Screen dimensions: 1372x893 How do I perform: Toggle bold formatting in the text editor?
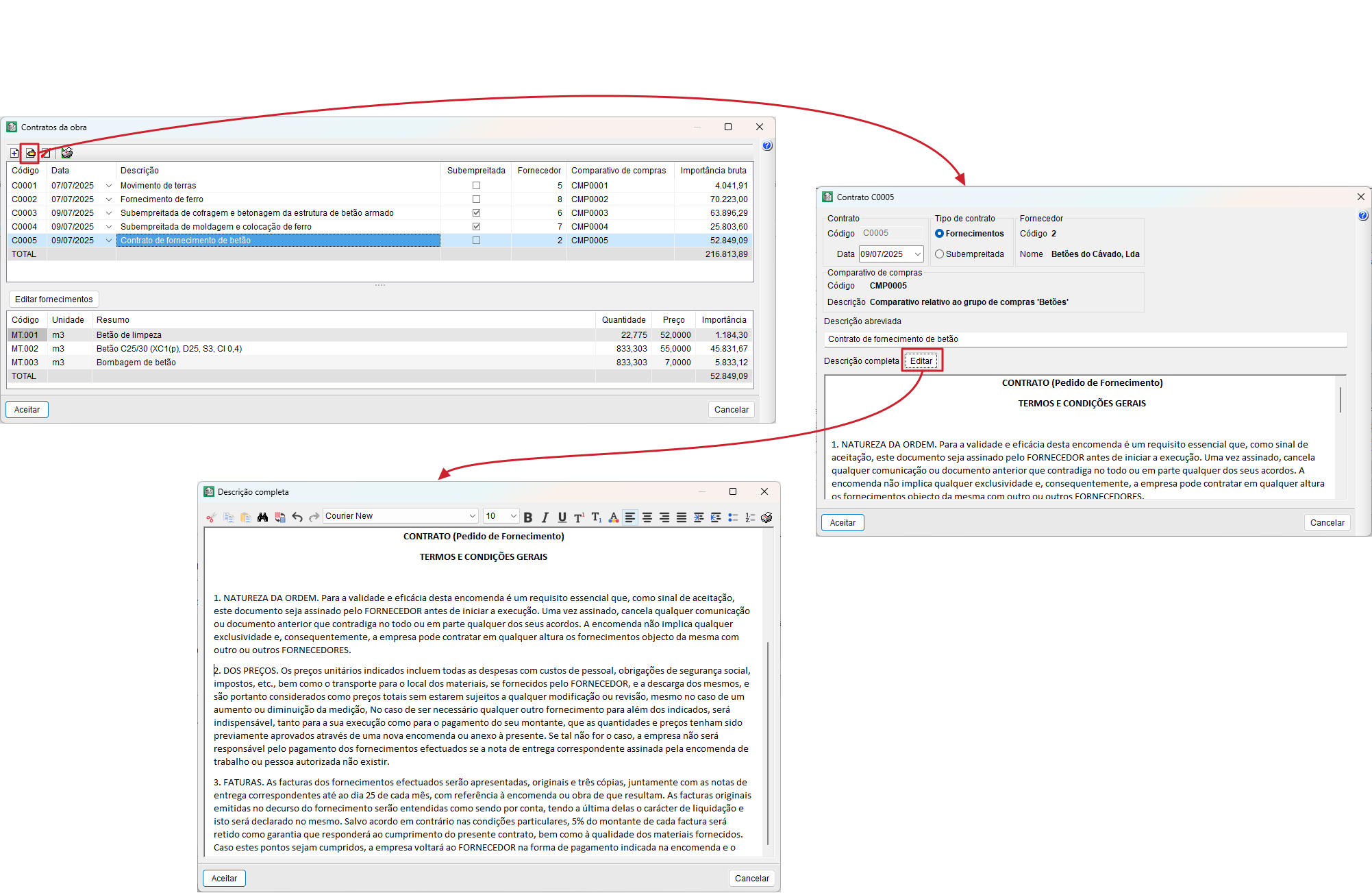point(528,517)
